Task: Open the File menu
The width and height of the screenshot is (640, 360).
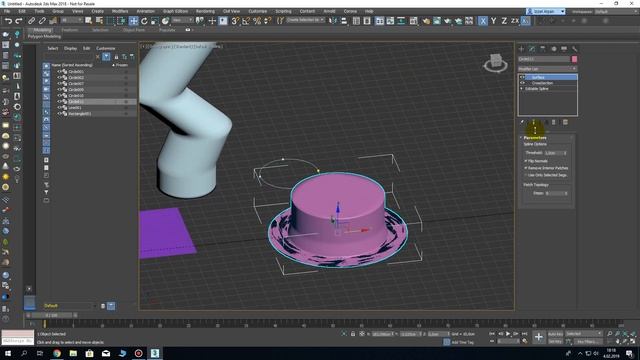Action: (x=7, y=11)
